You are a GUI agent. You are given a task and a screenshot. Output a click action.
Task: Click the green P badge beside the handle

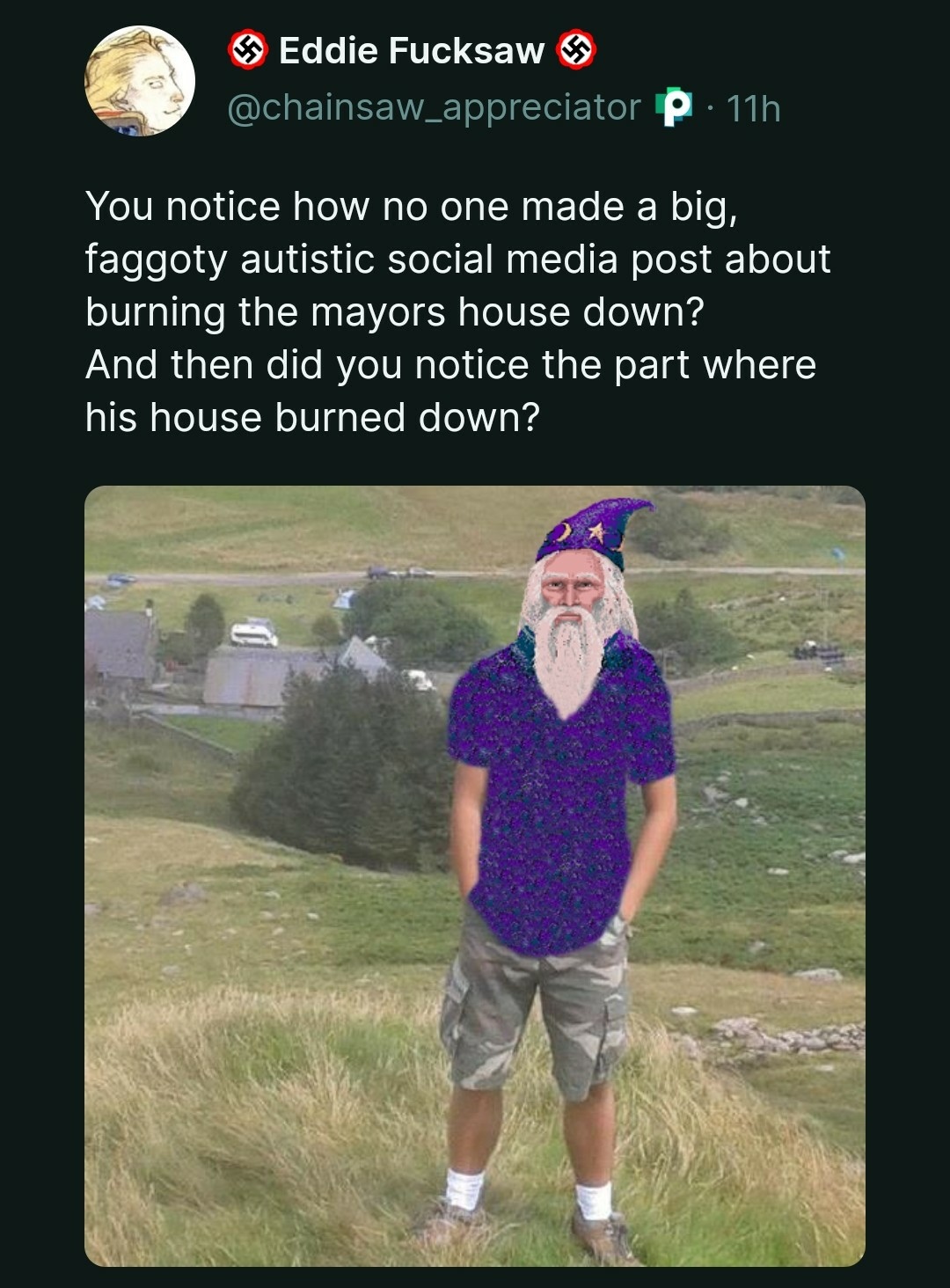[x=674, y=107]
